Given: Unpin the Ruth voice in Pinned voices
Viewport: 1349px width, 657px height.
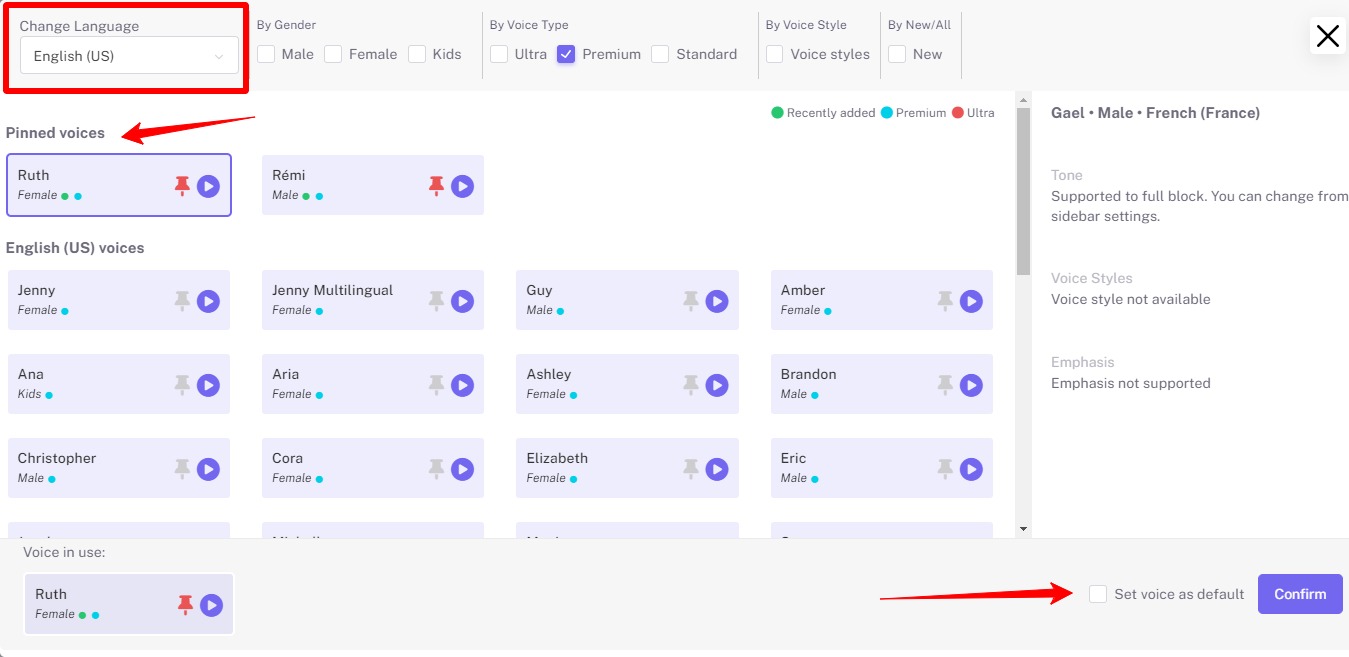Looking at the screenshot, I should (x=182, y=186).
